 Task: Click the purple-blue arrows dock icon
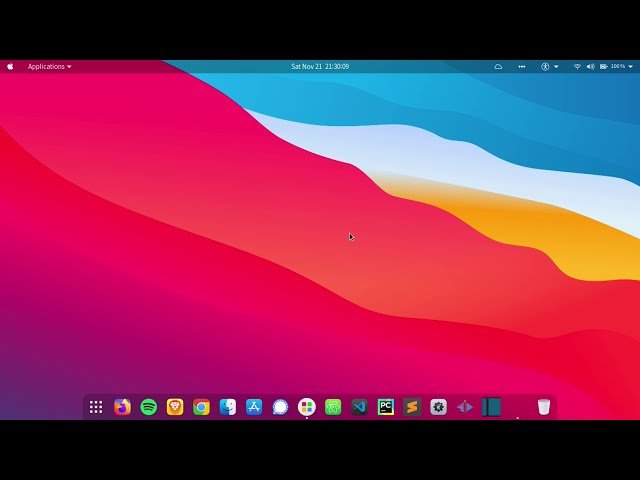point(465,407)
